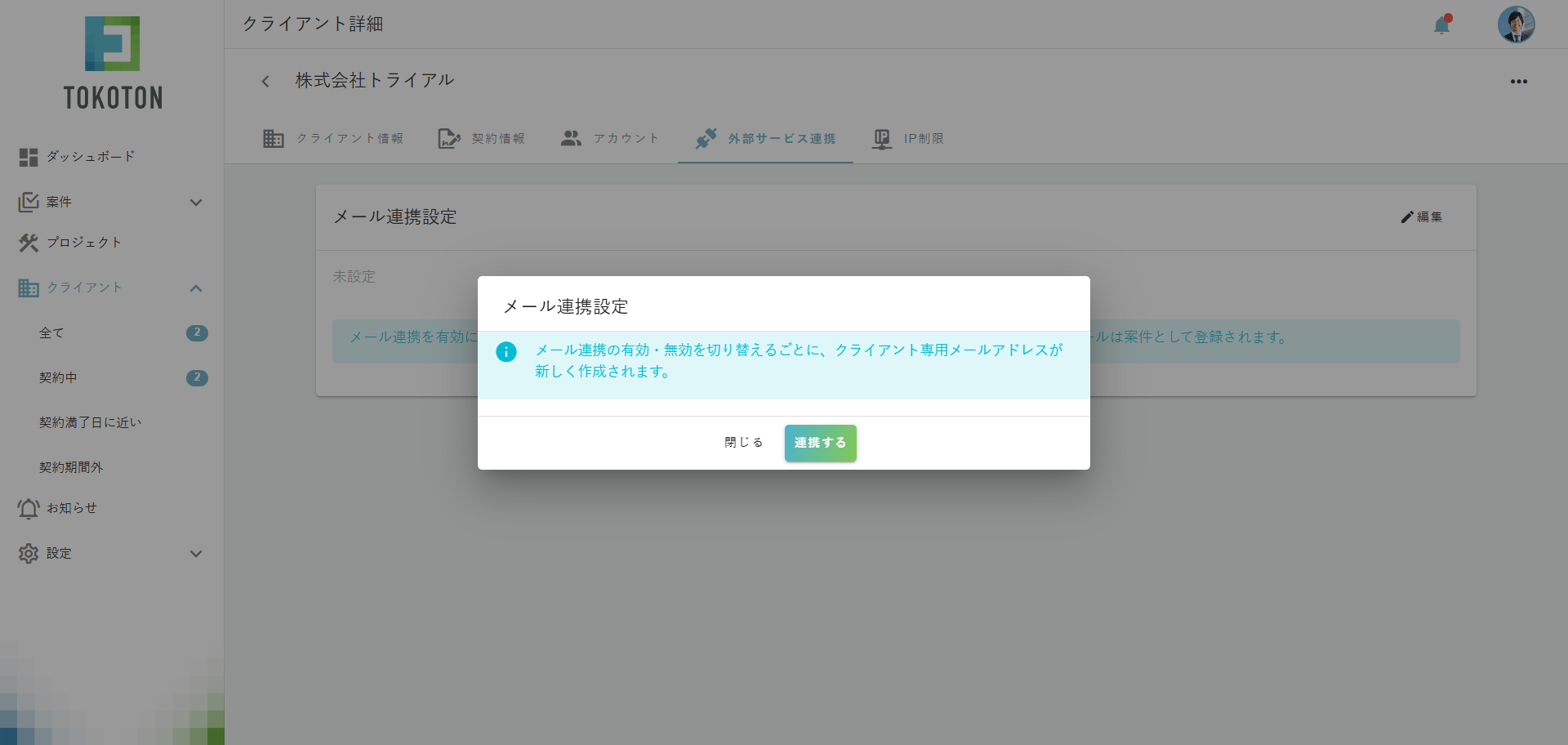The width and height of the screenshot is (1568, 745).
Task: Click the back arrow next to 株式会社トライアル
Action: point(265,81)
